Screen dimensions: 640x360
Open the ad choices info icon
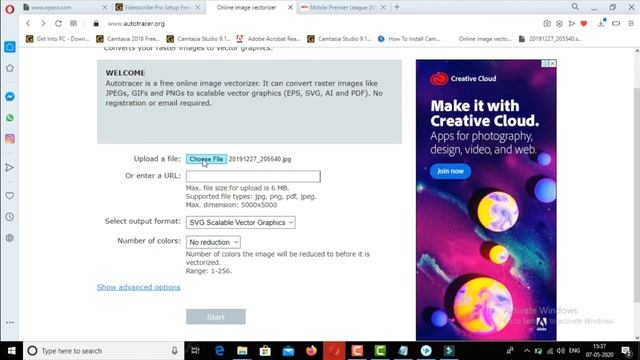pyautogui.click(x=545, y=63)
